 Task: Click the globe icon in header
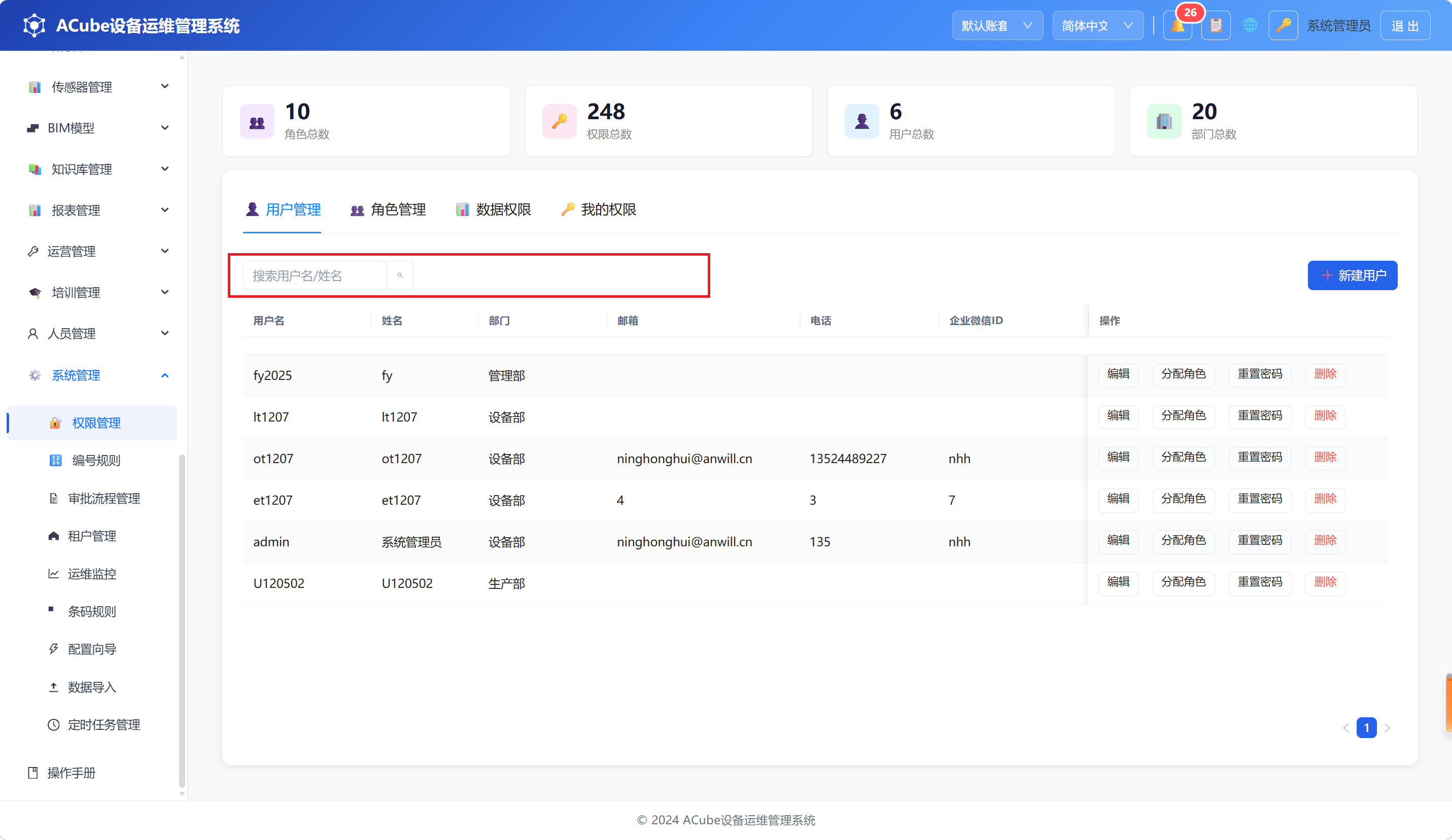click(1250, 26)
